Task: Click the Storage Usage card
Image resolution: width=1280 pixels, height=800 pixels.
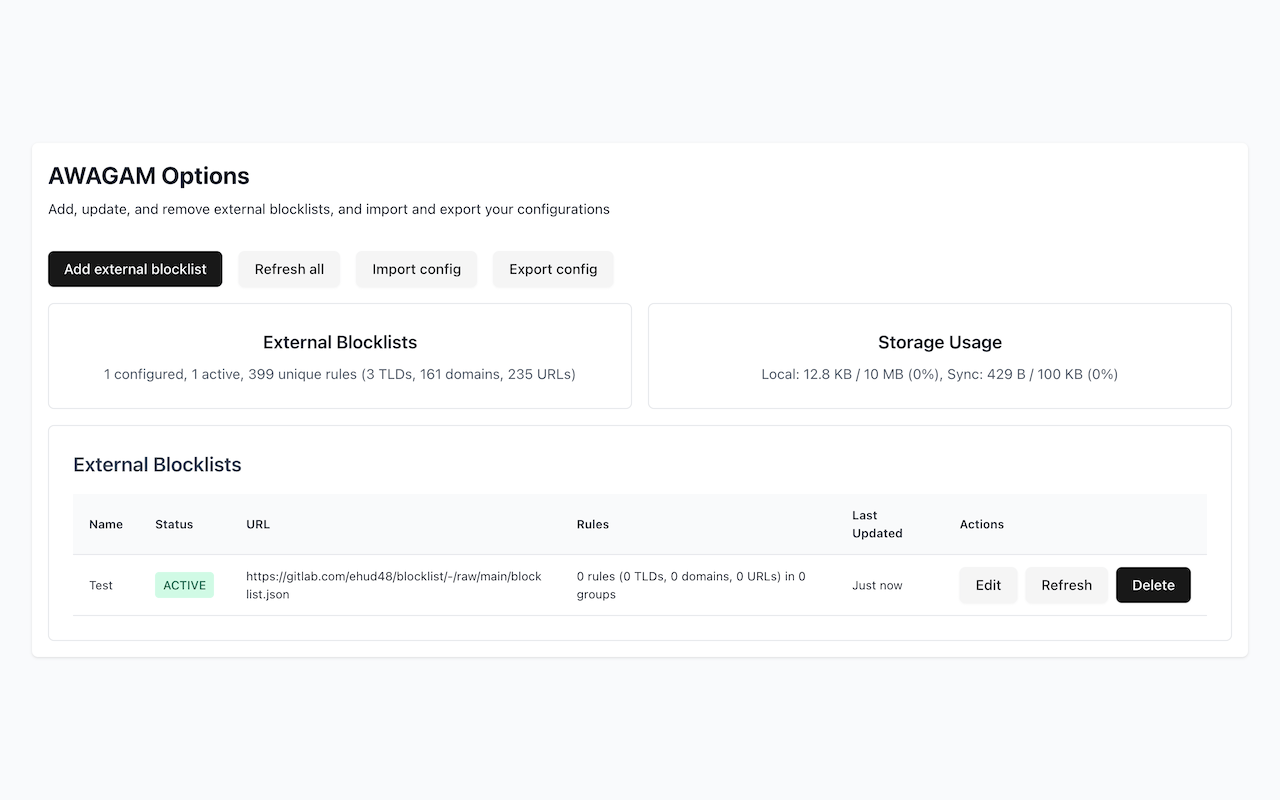Action: tap(940, 355)
